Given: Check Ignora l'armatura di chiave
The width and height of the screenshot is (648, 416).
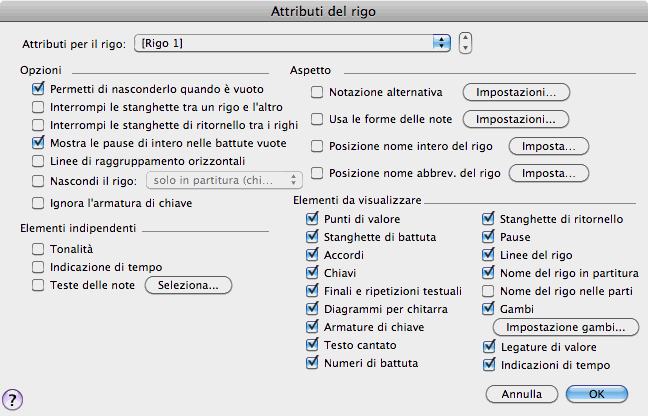Looking at the screenshot, I should pyautogui.click(x=38, y=203).
